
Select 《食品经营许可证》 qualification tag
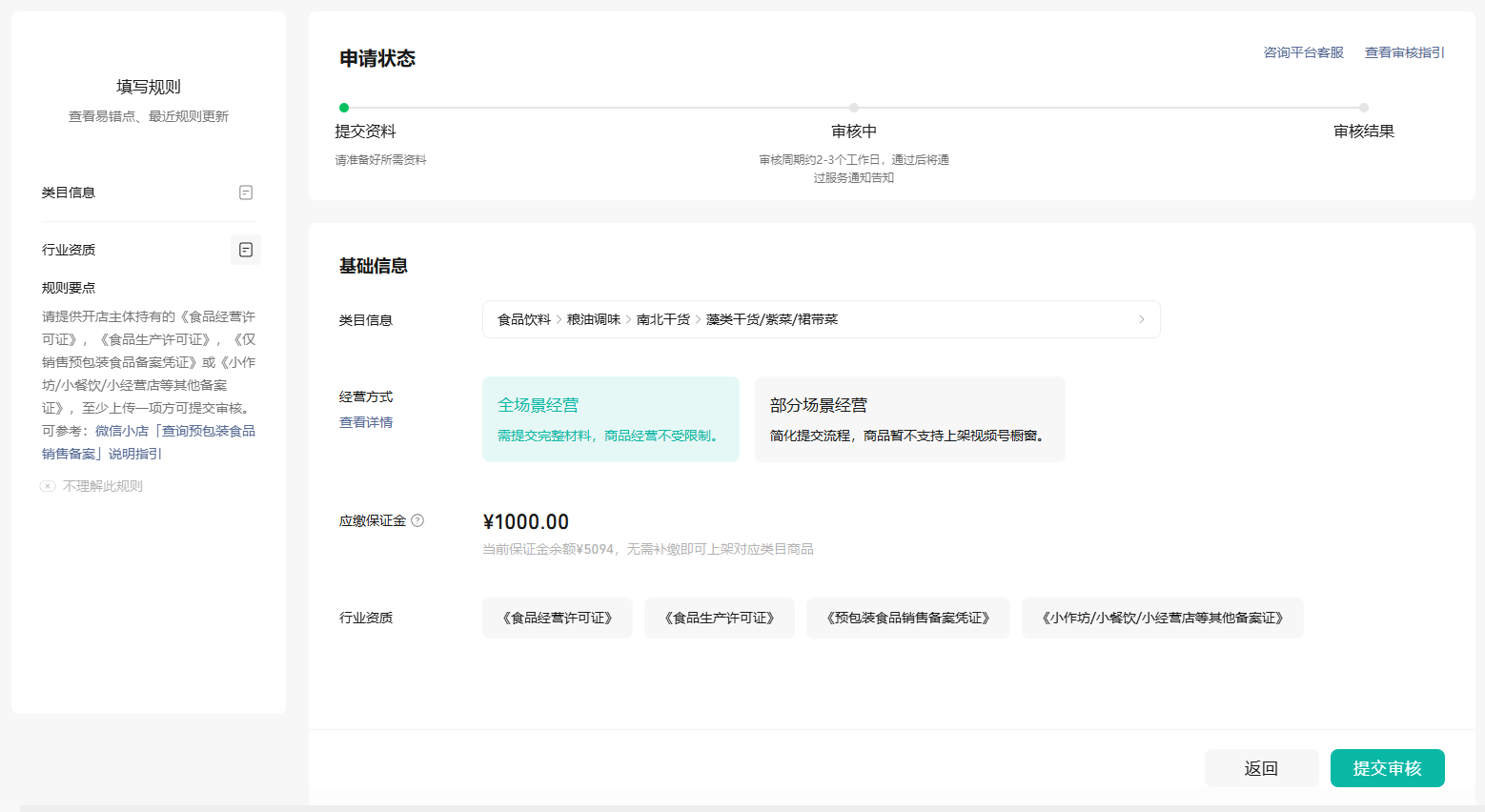pos(557,618)
